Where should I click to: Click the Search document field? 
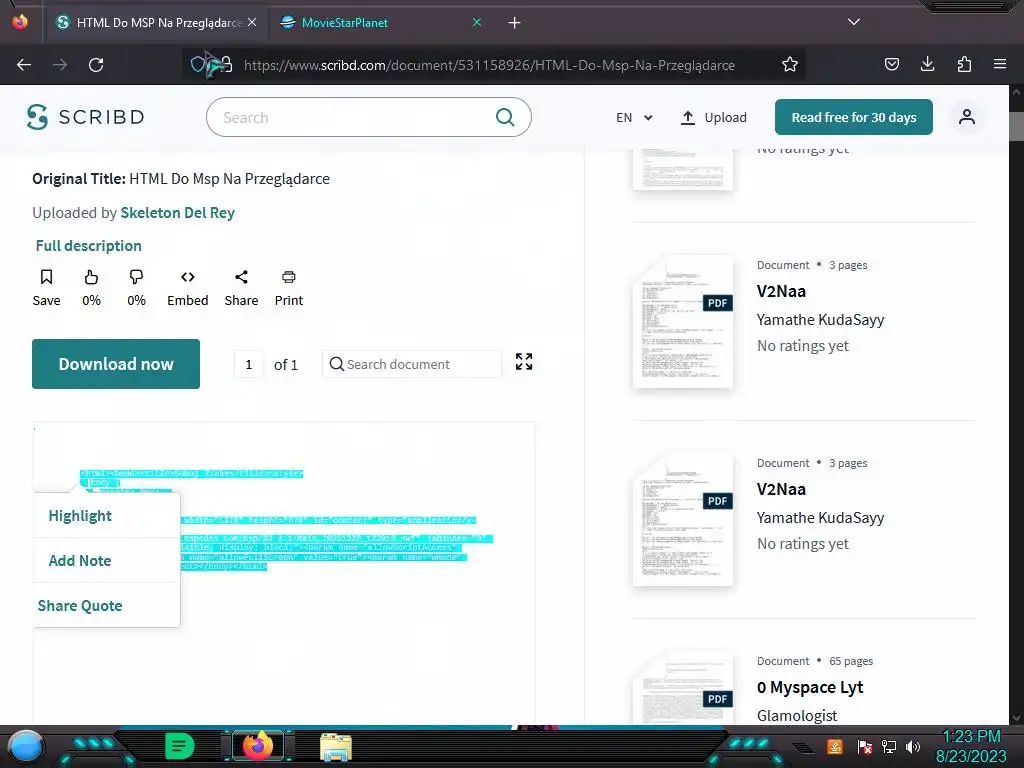(411, 364)
